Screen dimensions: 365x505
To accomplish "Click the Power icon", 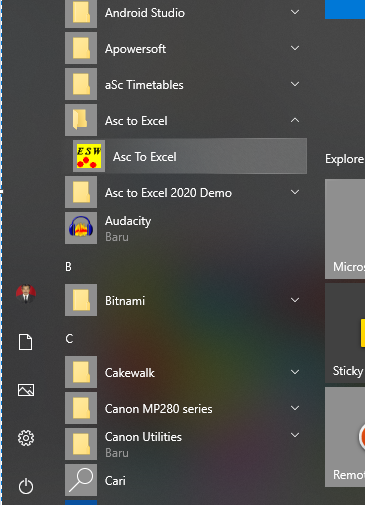I will coord(26,486).
